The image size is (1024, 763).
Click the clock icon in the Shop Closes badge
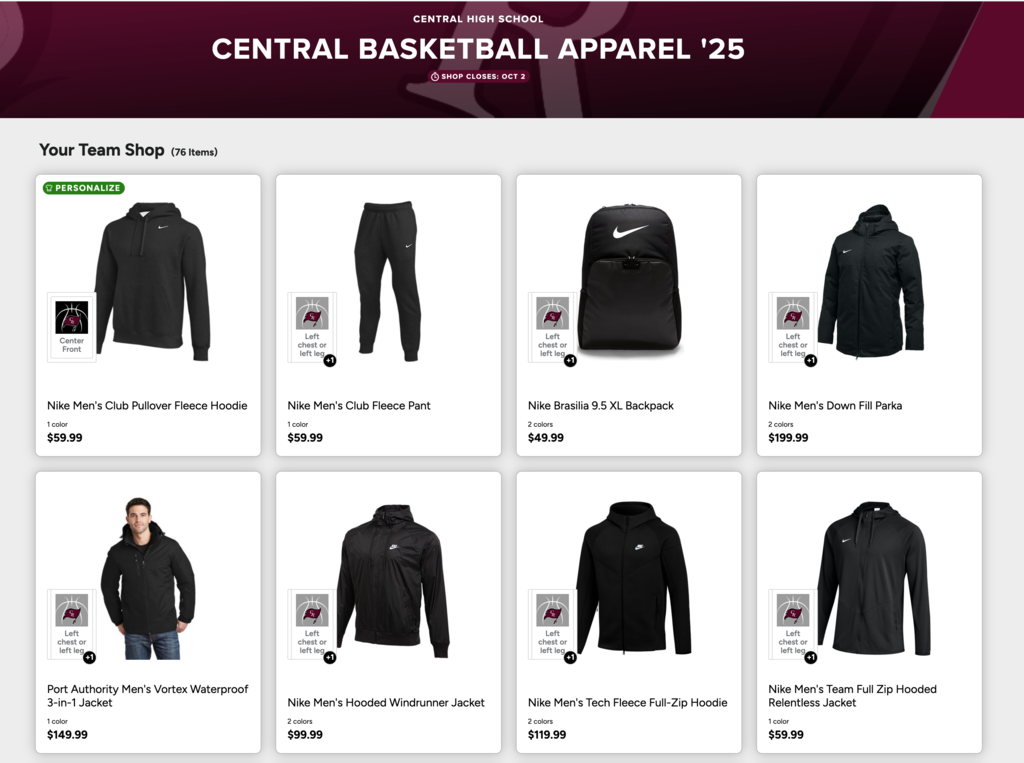pos(435,76)
